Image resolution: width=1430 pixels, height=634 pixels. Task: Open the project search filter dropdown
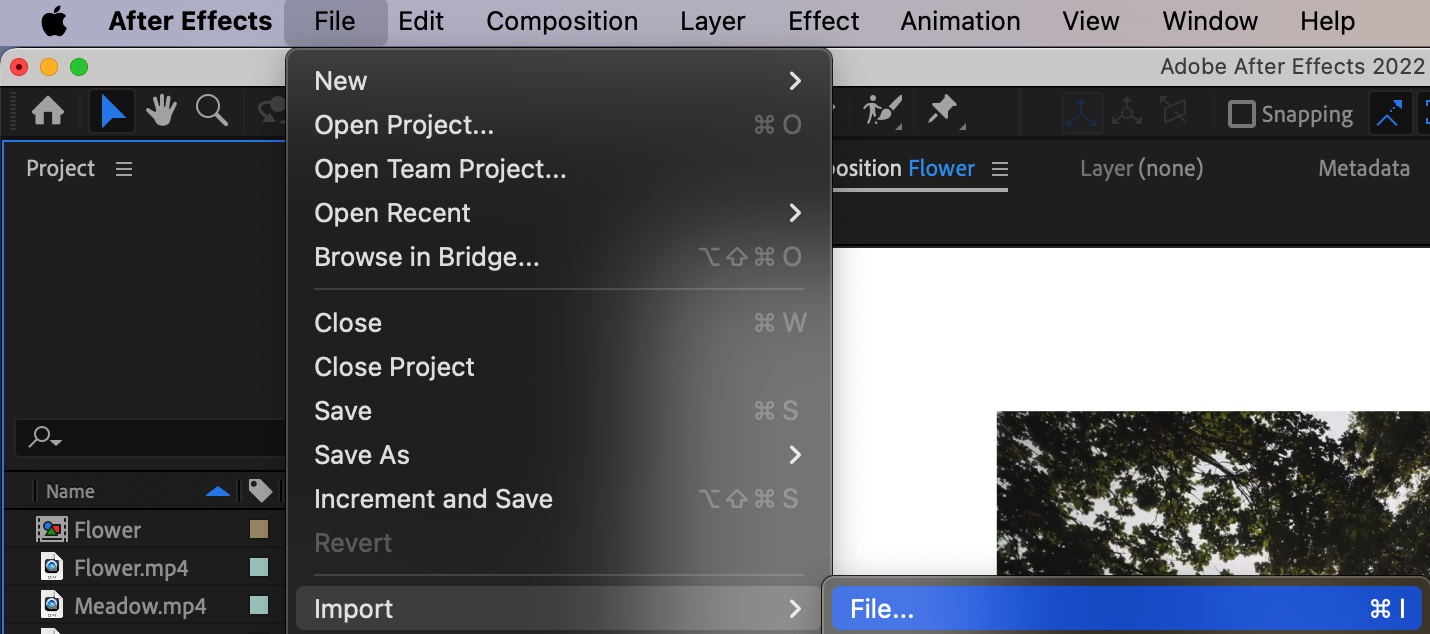46,437
